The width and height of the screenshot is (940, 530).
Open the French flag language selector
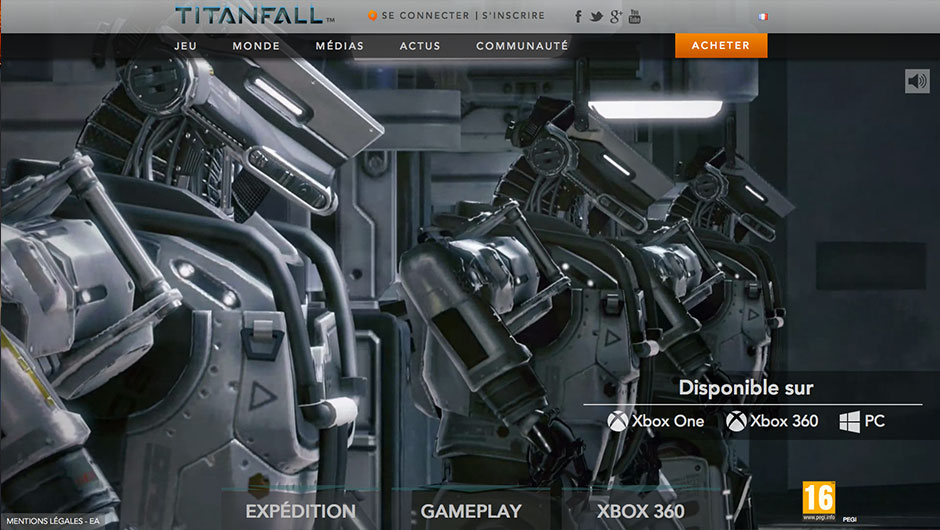(x=763, y=16)
